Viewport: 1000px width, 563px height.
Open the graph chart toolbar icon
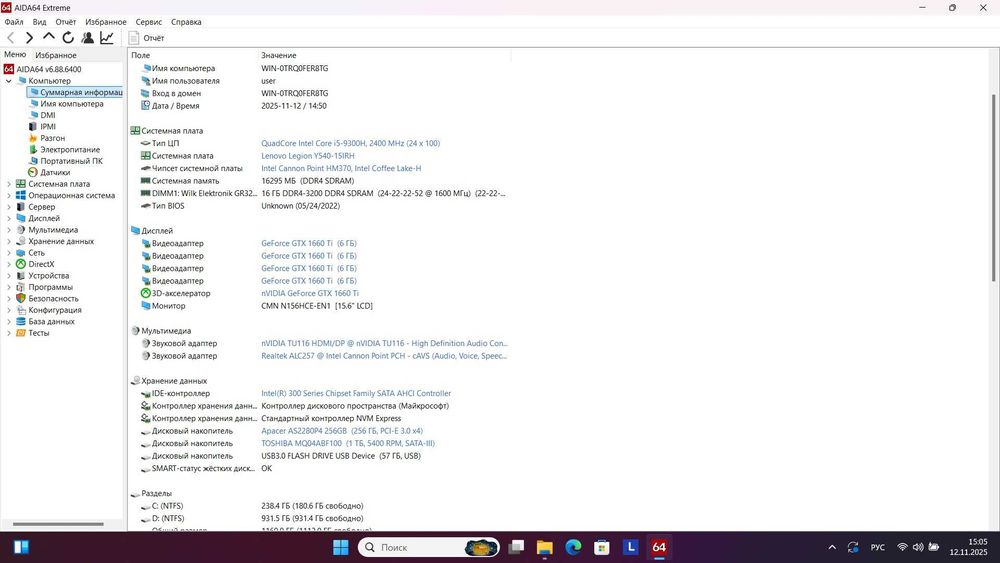pos(107,38)
